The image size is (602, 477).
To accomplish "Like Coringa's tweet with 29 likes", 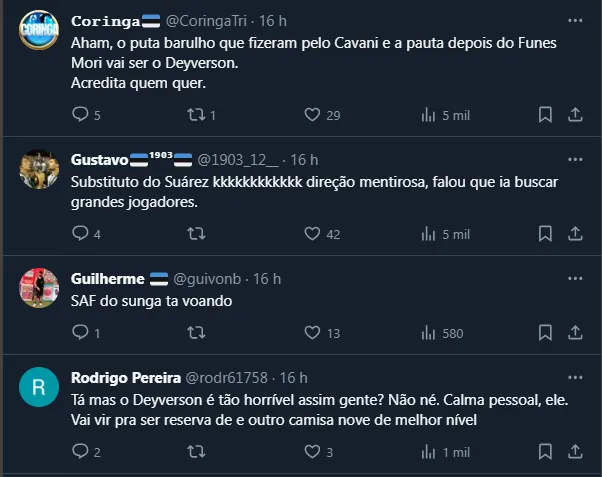I will tap(311, 115).
